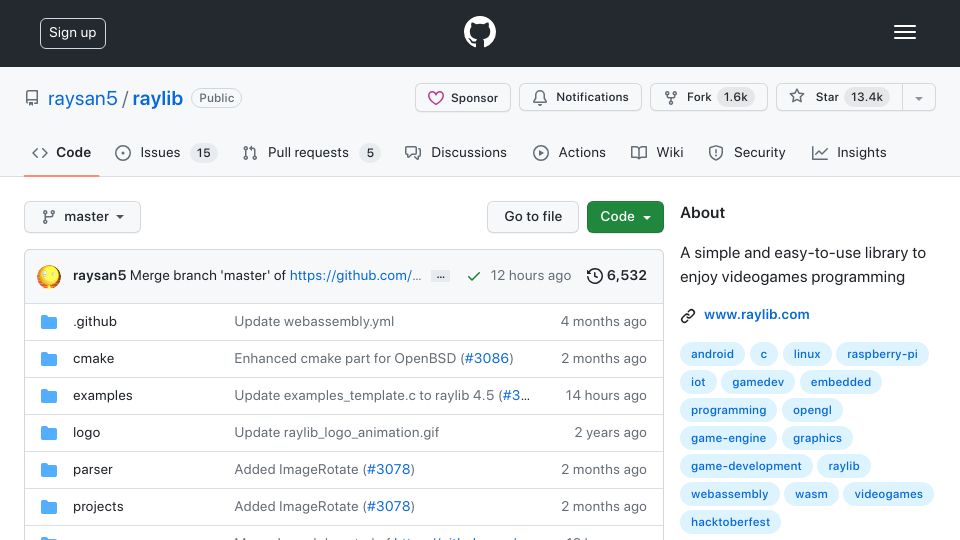This screenshot has height=540, width=960.
Task: Visit the www.raylib.com link
Action: (x=757, y=315)
